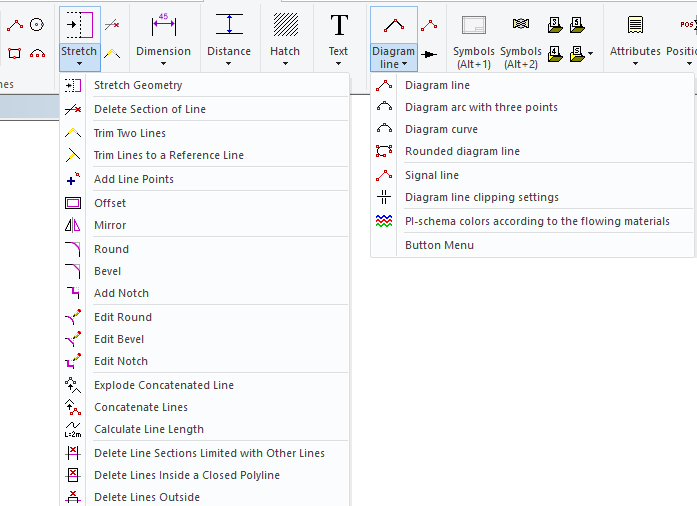Open the Dimension dropdown arrow
Image resolution: width=697 pixels, height=506 pixels.
click(163, 64)
